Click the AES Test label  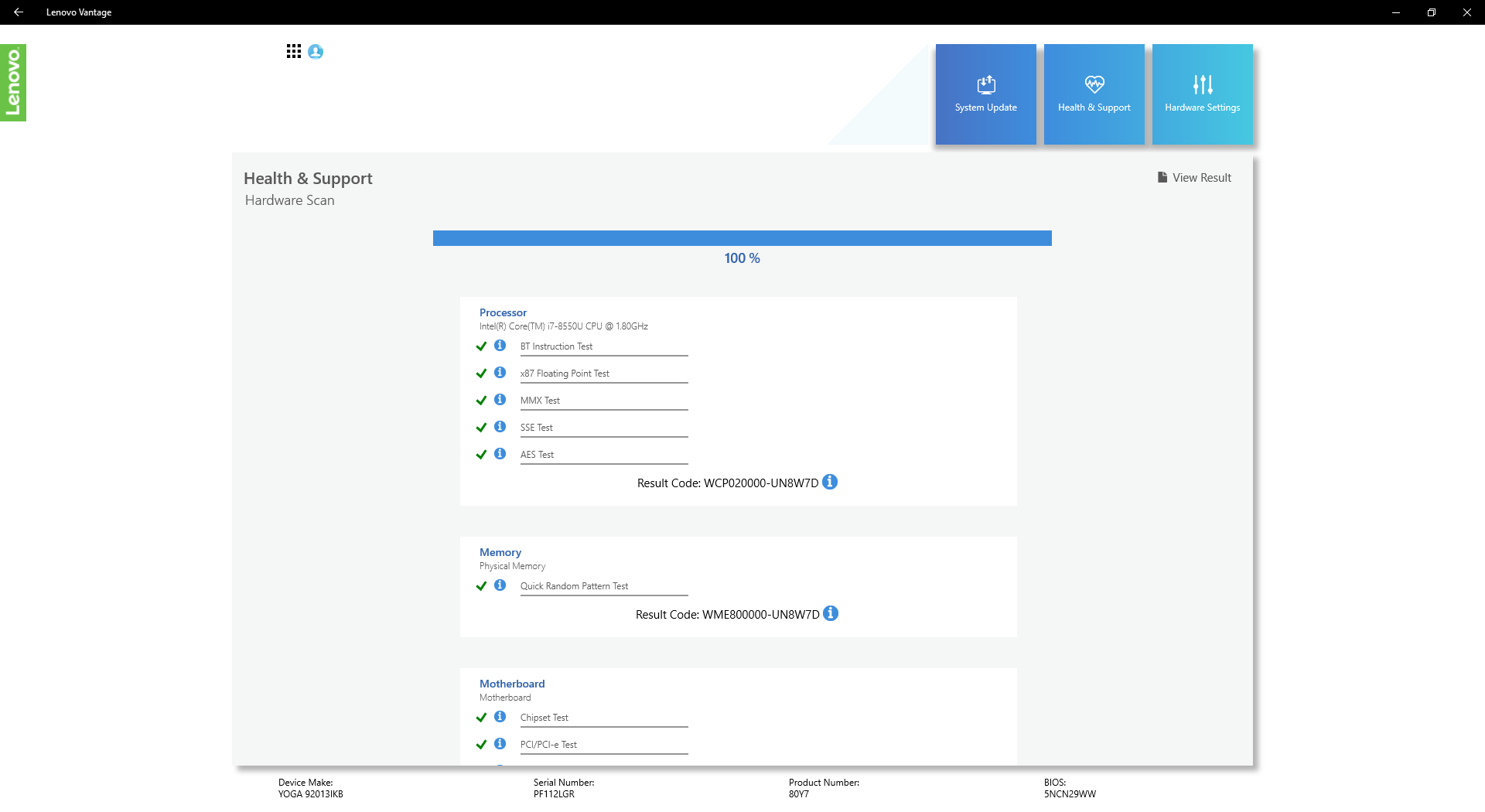click(x=537, y=455)
